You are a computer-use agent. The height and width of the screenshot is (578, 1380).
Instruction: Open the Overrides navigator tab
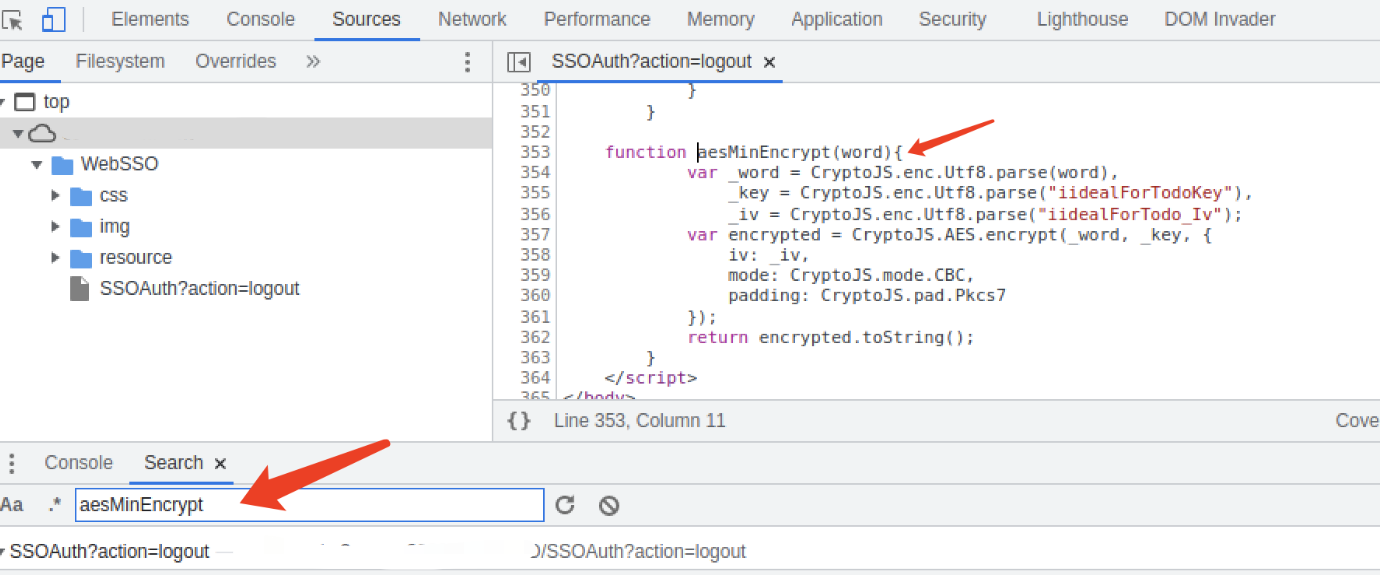(x=236, y=61)
